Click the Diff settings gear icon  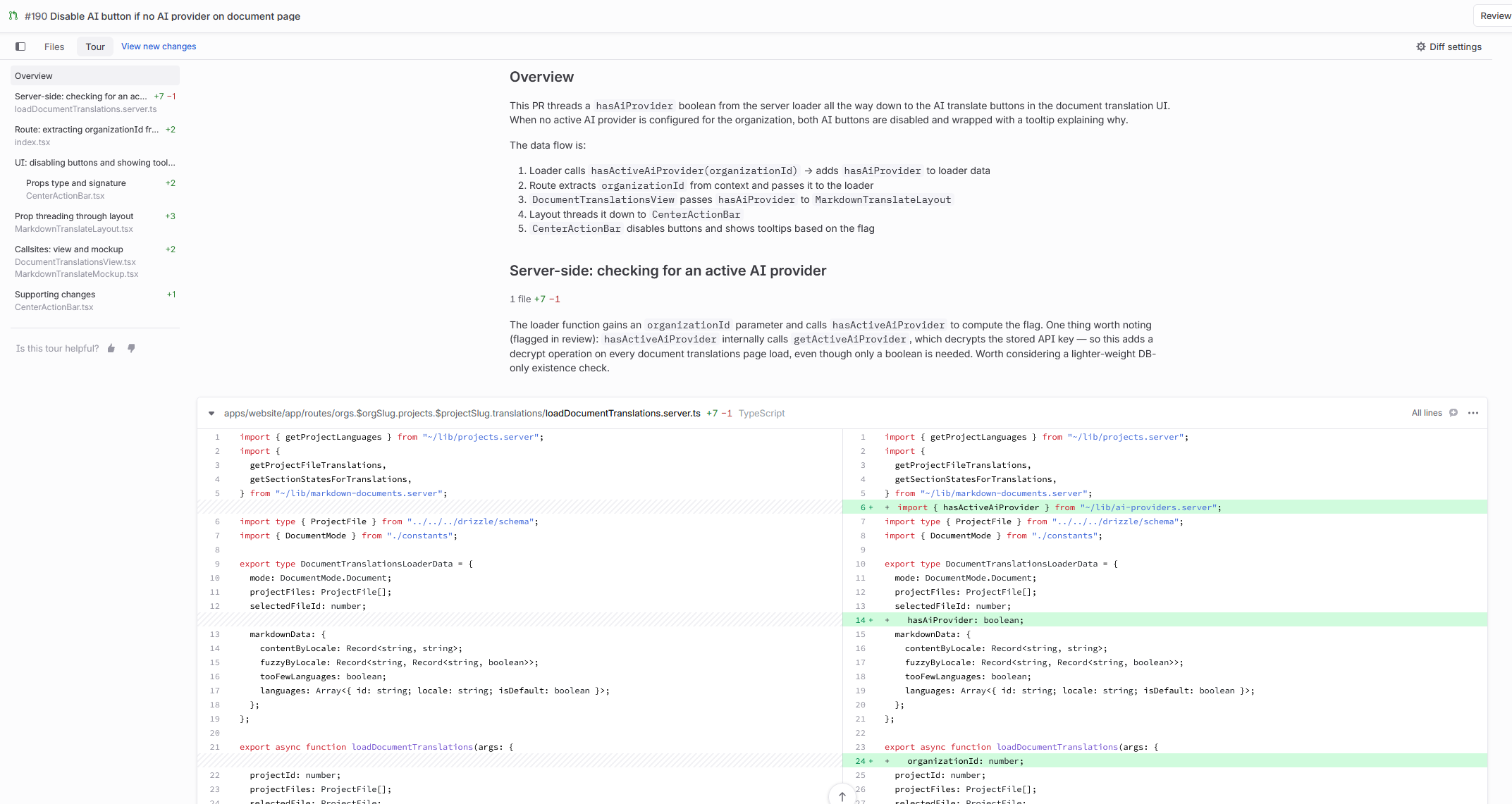pos(1421,47)
